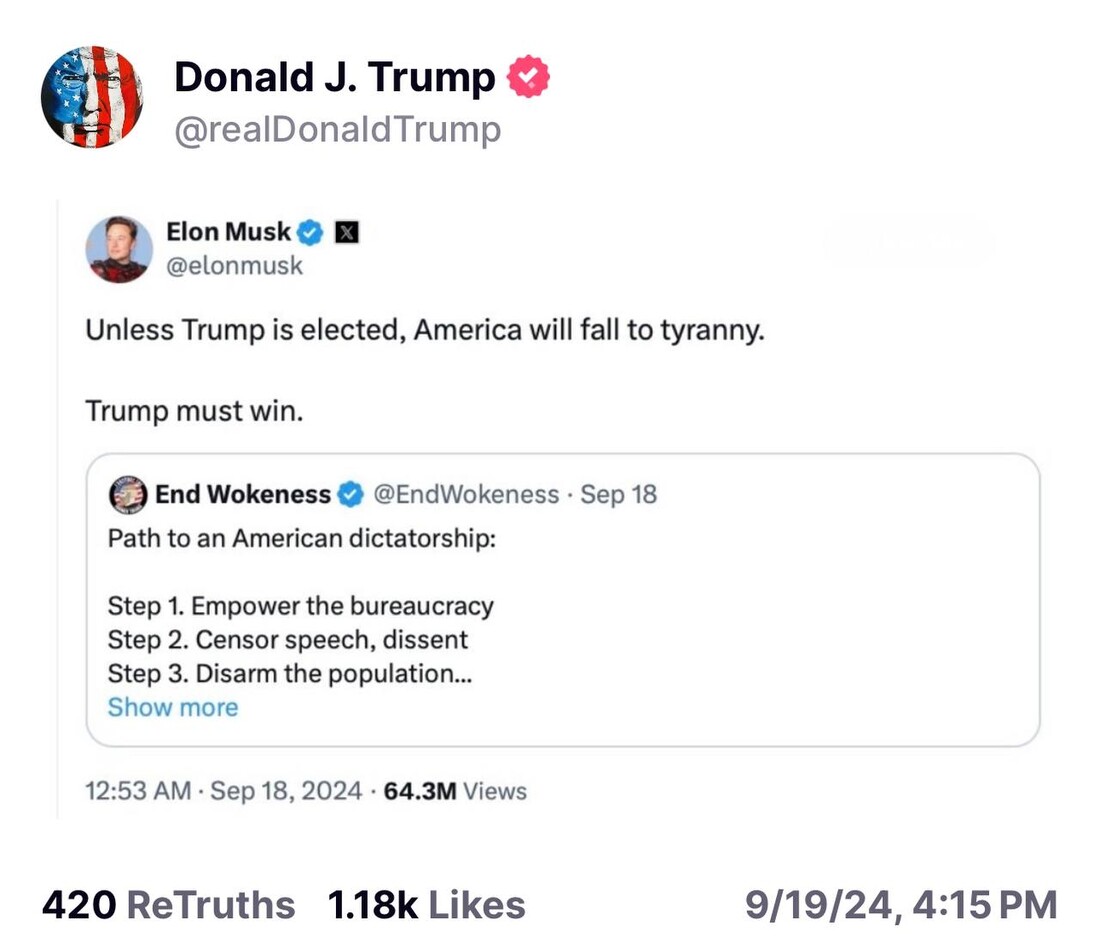Open the Donald J. Trump display name
The width and height of the screenshot is (1100, 938).
click(335, 78)
